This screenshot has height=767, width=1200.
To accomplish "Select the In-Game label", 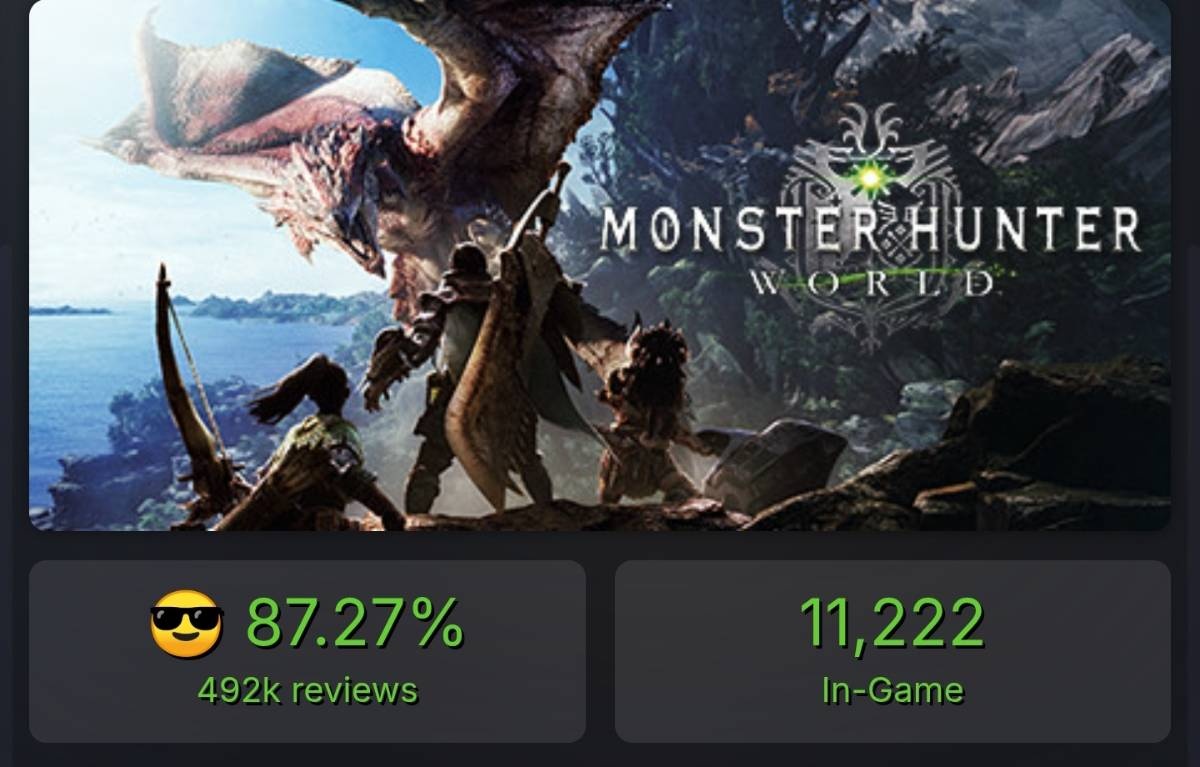I will coord(892,690).
